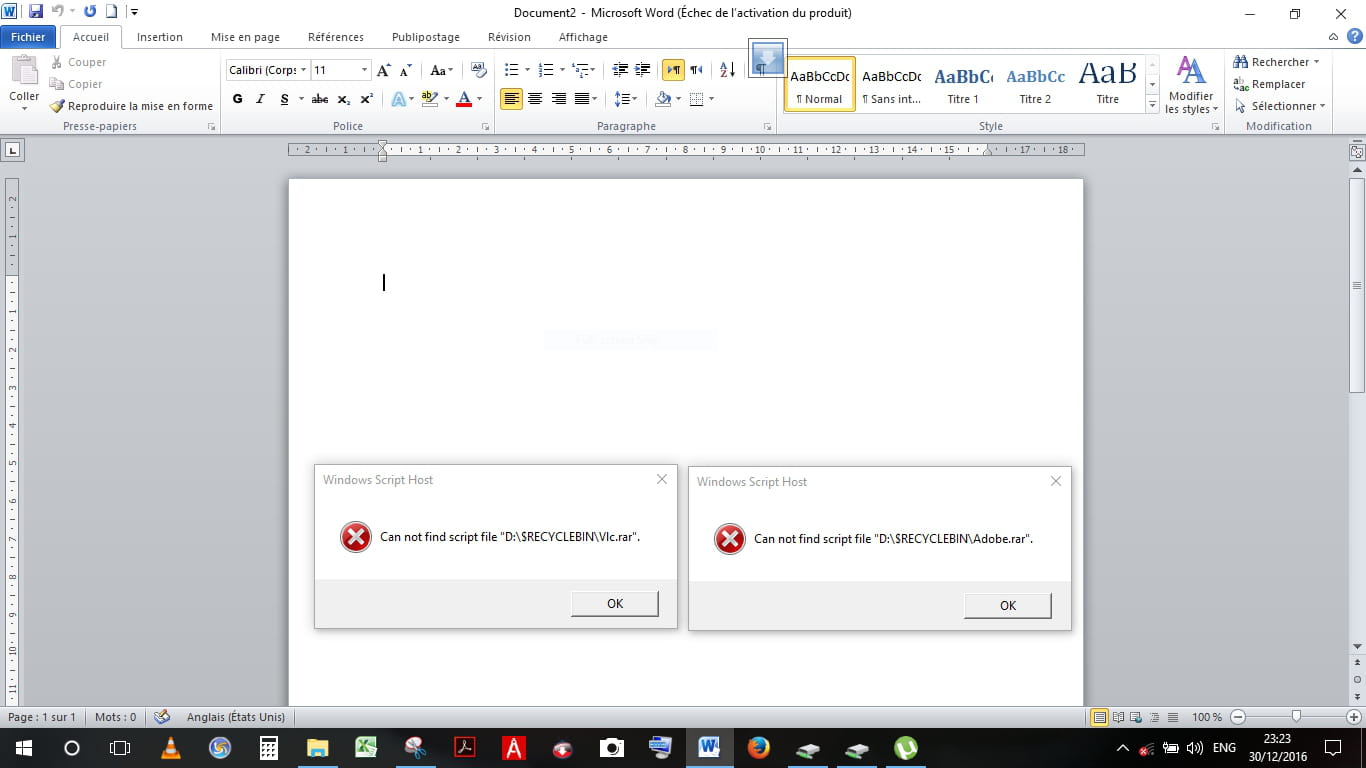Expand the borders dropdown arrow
The width and height of the screenshot is (1366, 768).
(x=710, y=99)
